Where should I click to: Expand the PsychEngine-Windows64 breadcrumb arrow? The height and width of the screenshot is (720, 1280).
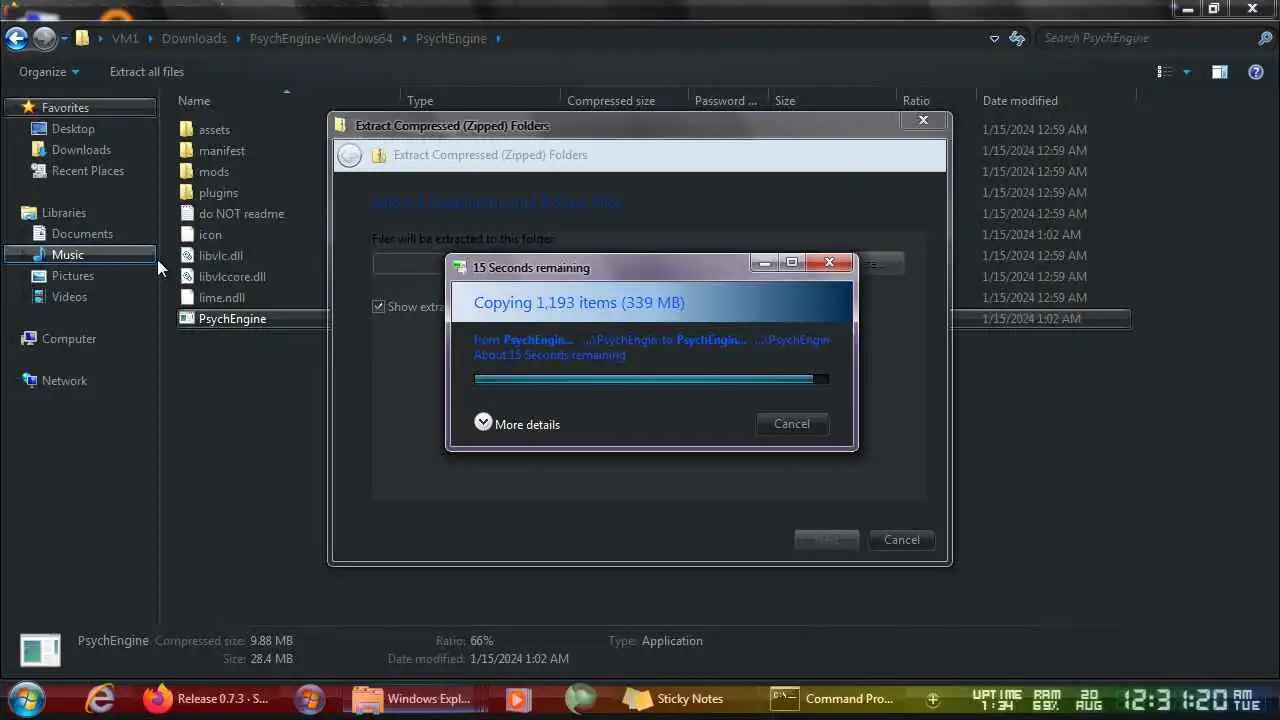(x=406, y=38)
